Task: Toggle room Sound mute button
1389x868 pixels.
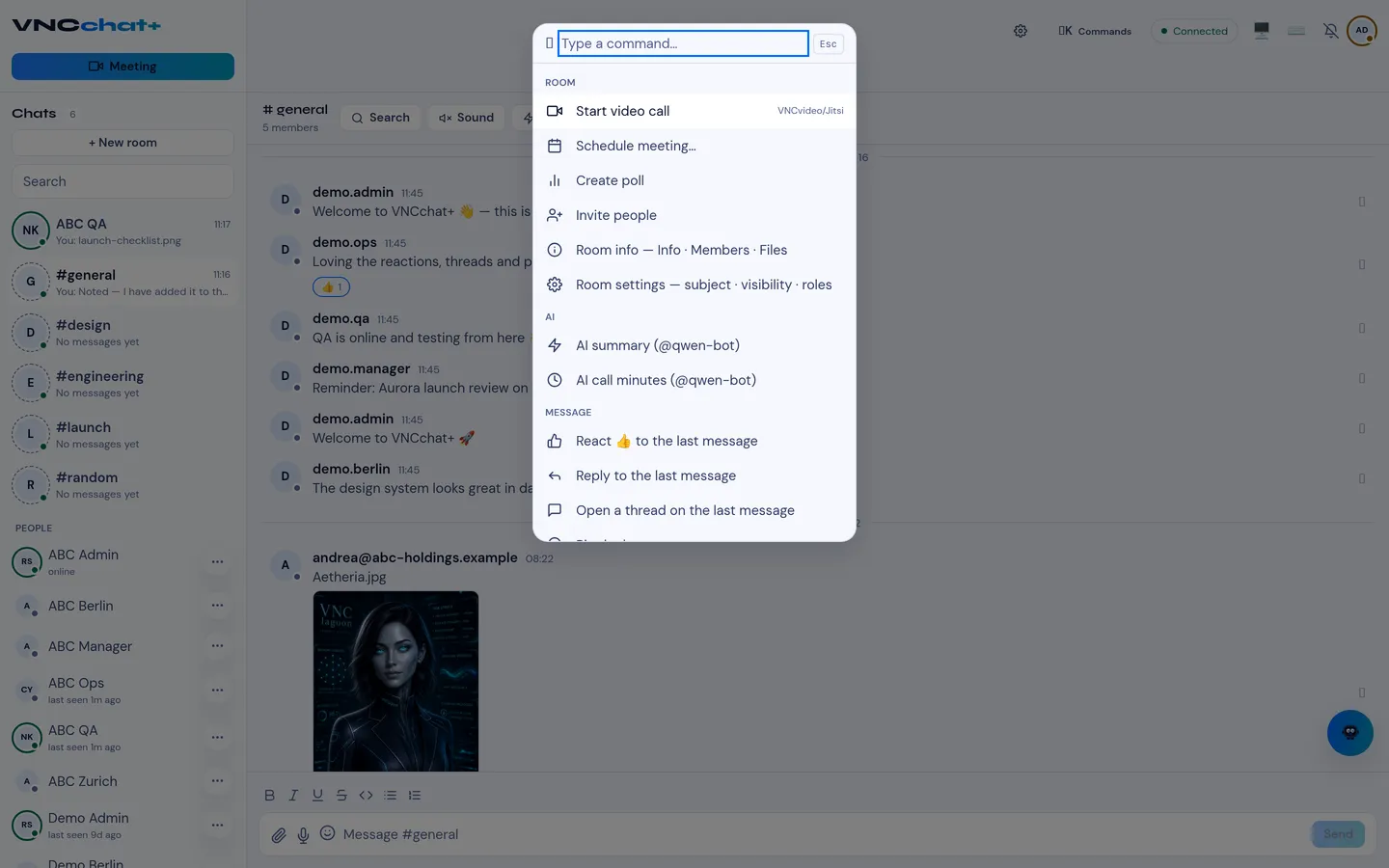Action: pyautogui.click(x=466, y=118)
